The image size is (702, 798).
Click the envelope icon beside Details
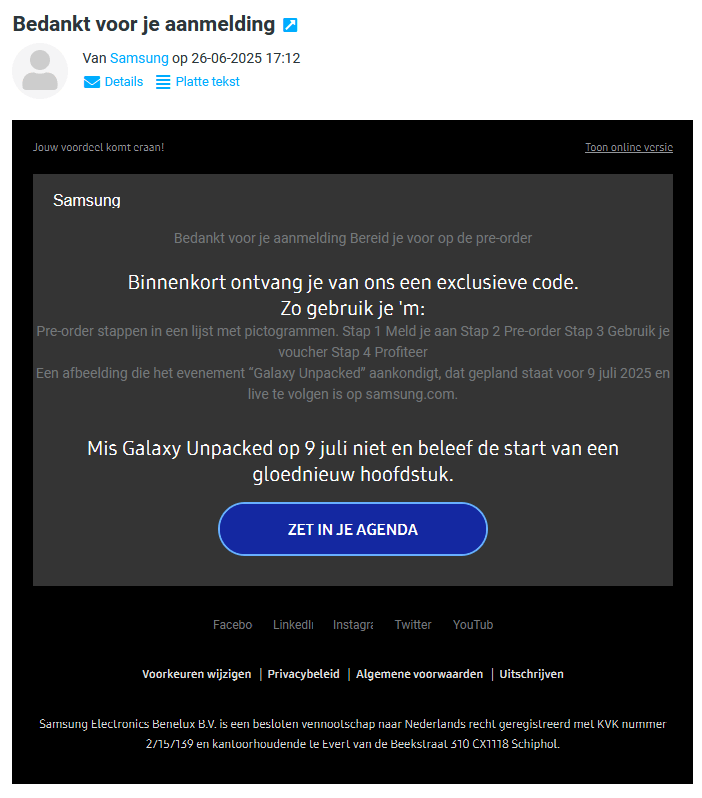click(92, 82)
